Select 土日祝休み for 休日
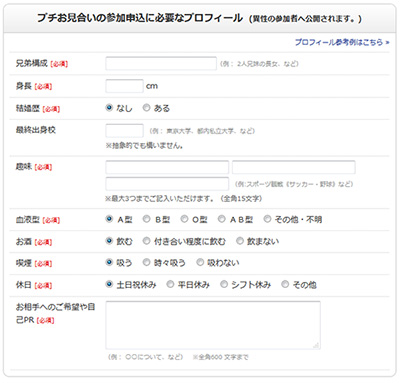 pyautogui.click(x=109, y=284)
